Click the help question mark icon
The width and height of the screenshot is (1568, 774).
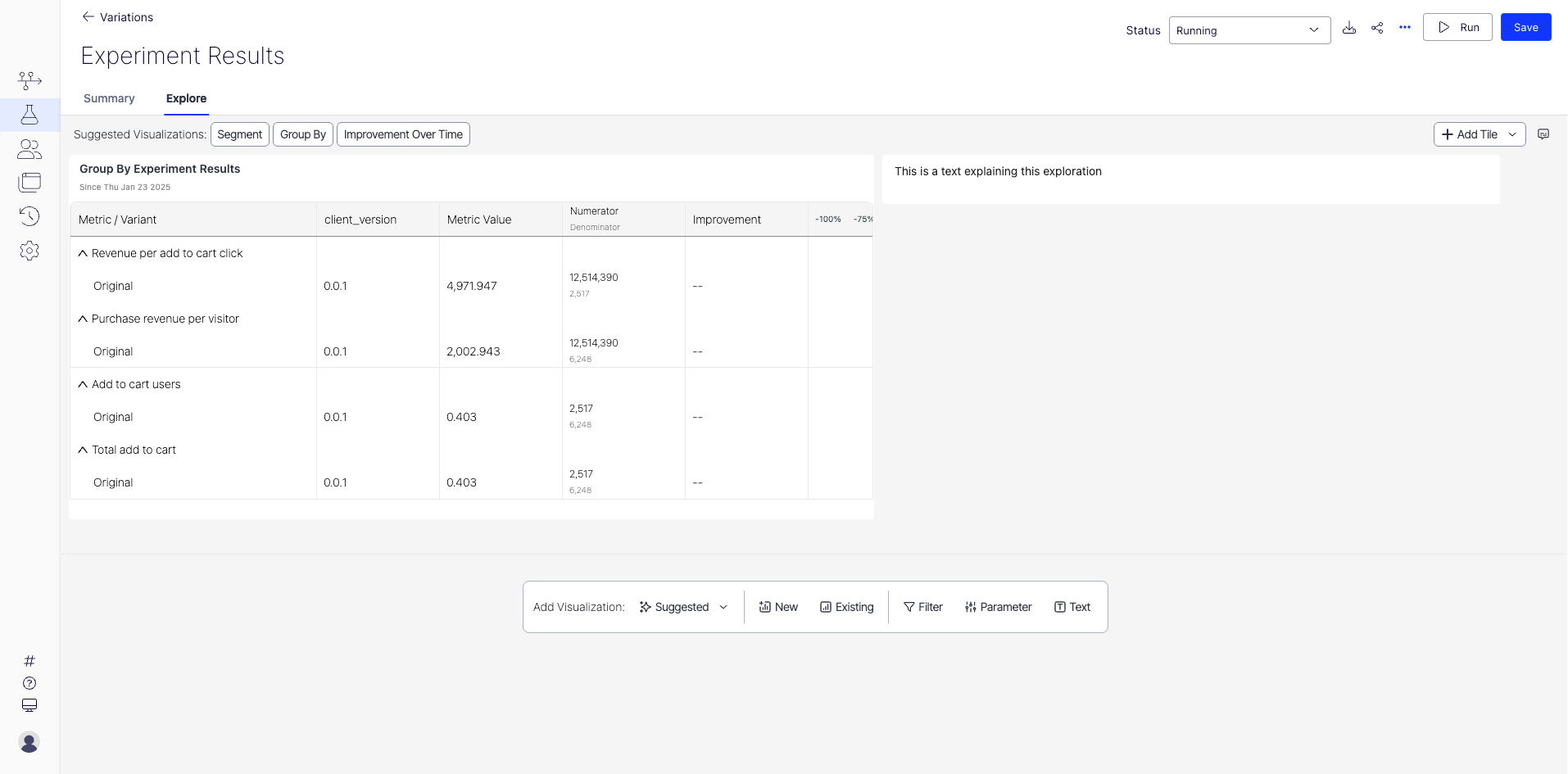pyautogui.click(x=29, y=683)
